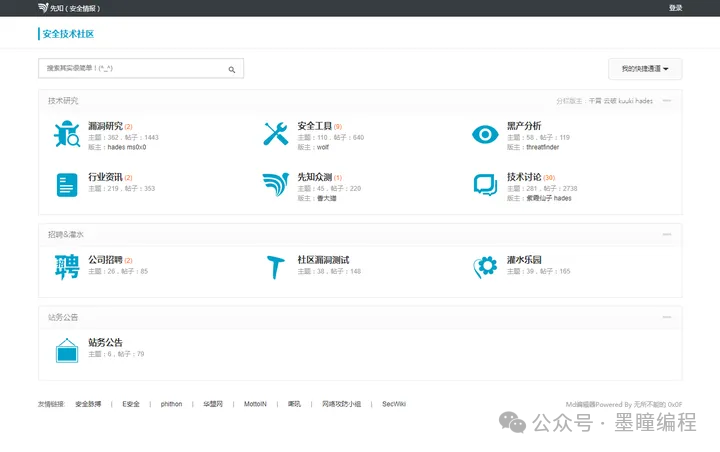The height and width of the screenshot is (452, 720).
Task: Expand the 我的快捷通道 dropdown
Action: pyautogui.click(x=645, y=69)
